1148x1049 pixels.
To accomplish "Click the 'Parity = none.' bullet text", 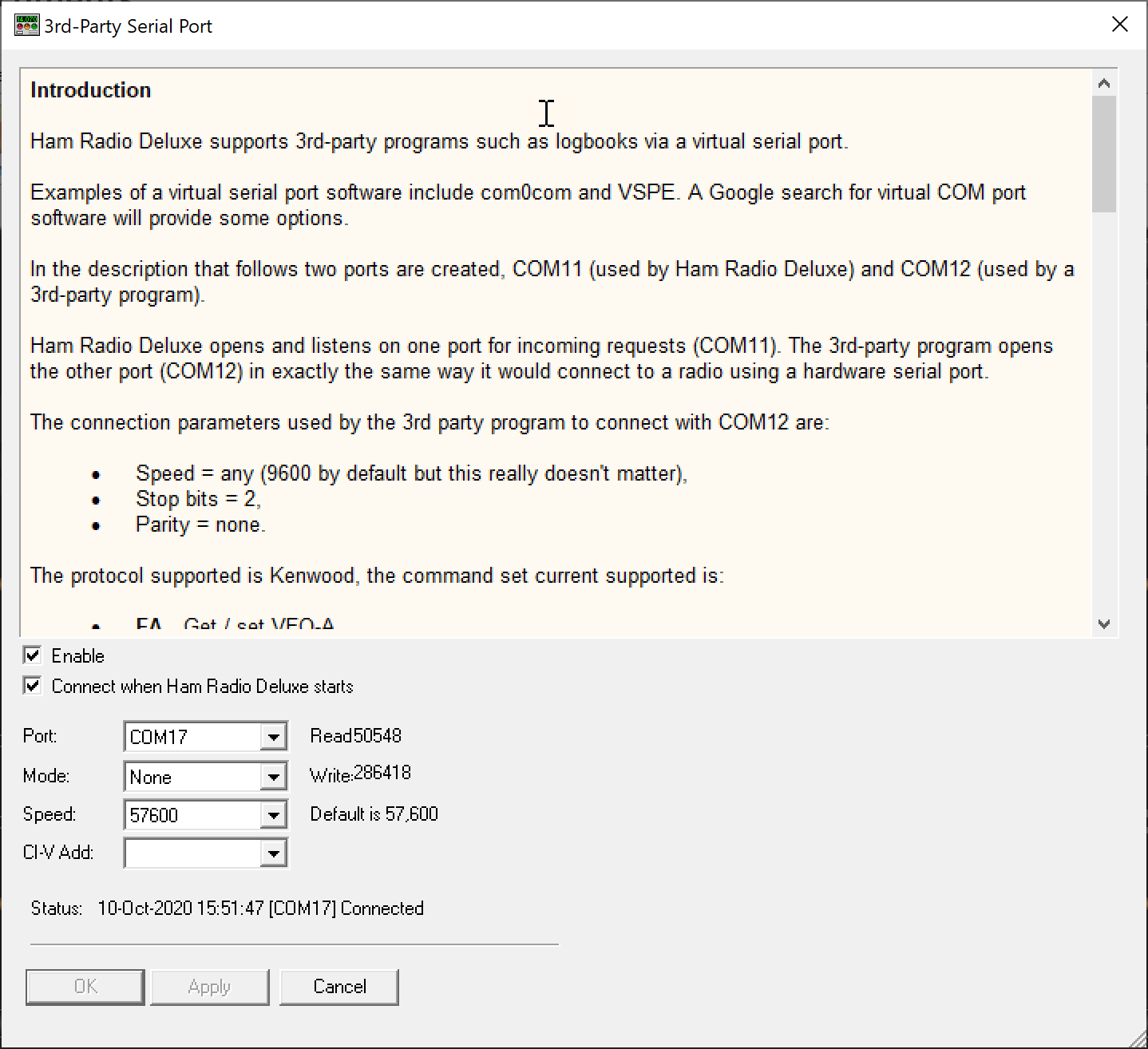I will [200, 524].
